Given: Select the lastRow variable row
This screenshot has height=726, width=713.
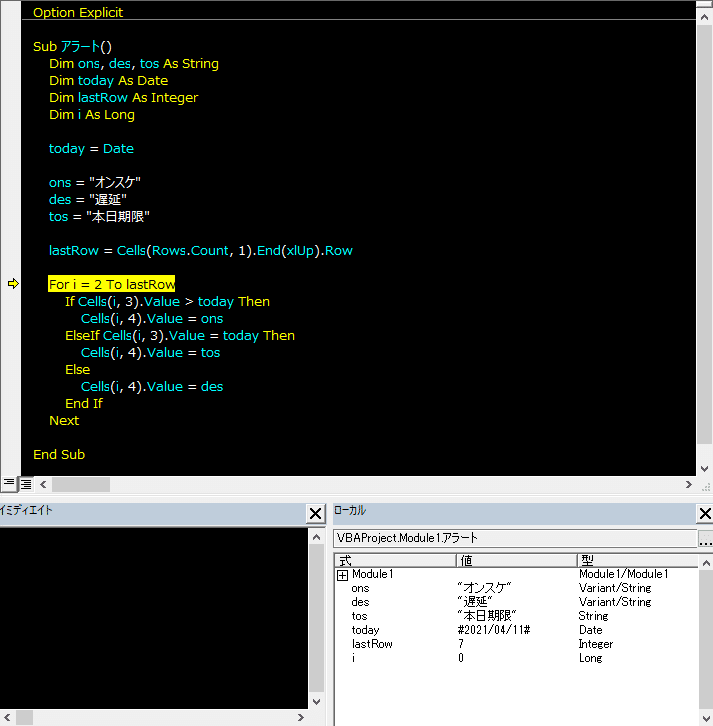Looking at the screenshot, I should (516, 644).
